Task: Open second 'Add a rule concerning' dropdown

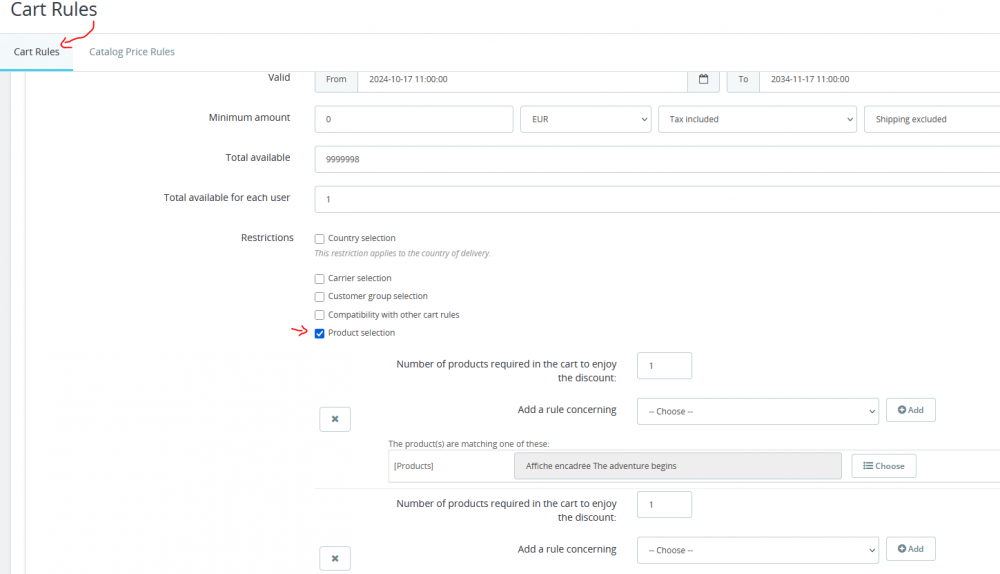Action: click(757, 550)
